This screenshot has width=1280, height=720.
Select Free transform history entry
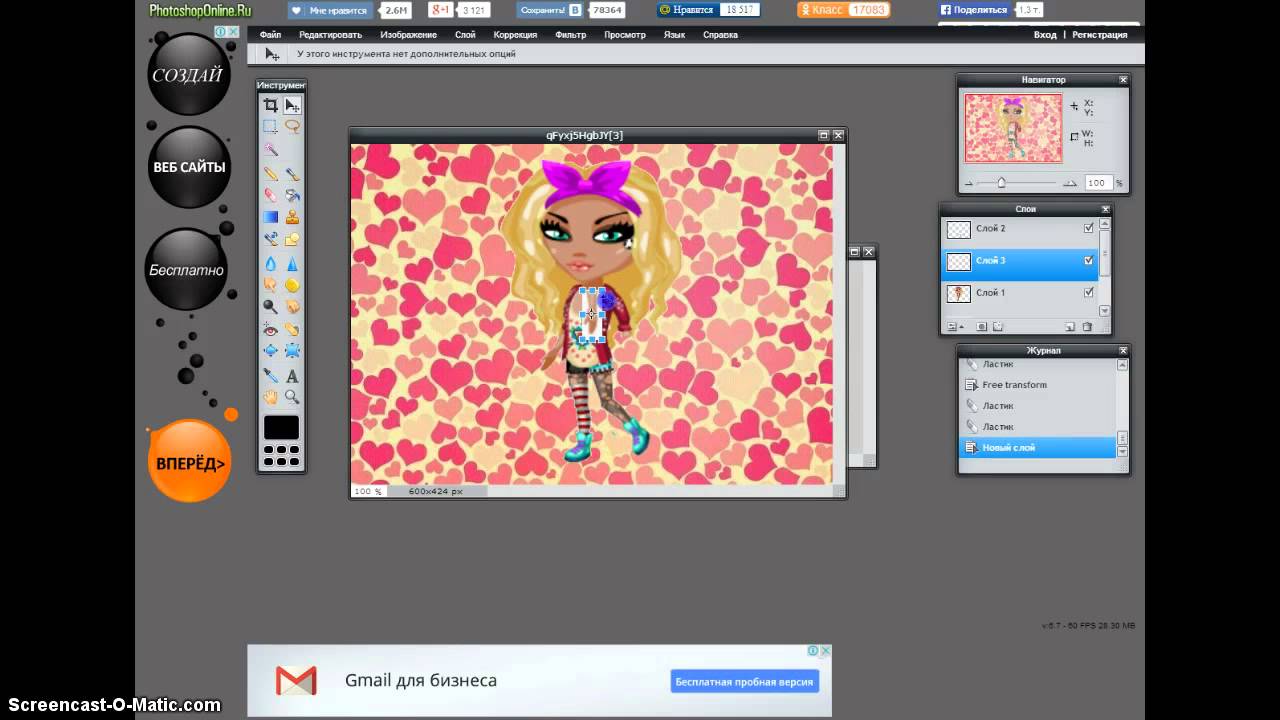coord(1038,385)
